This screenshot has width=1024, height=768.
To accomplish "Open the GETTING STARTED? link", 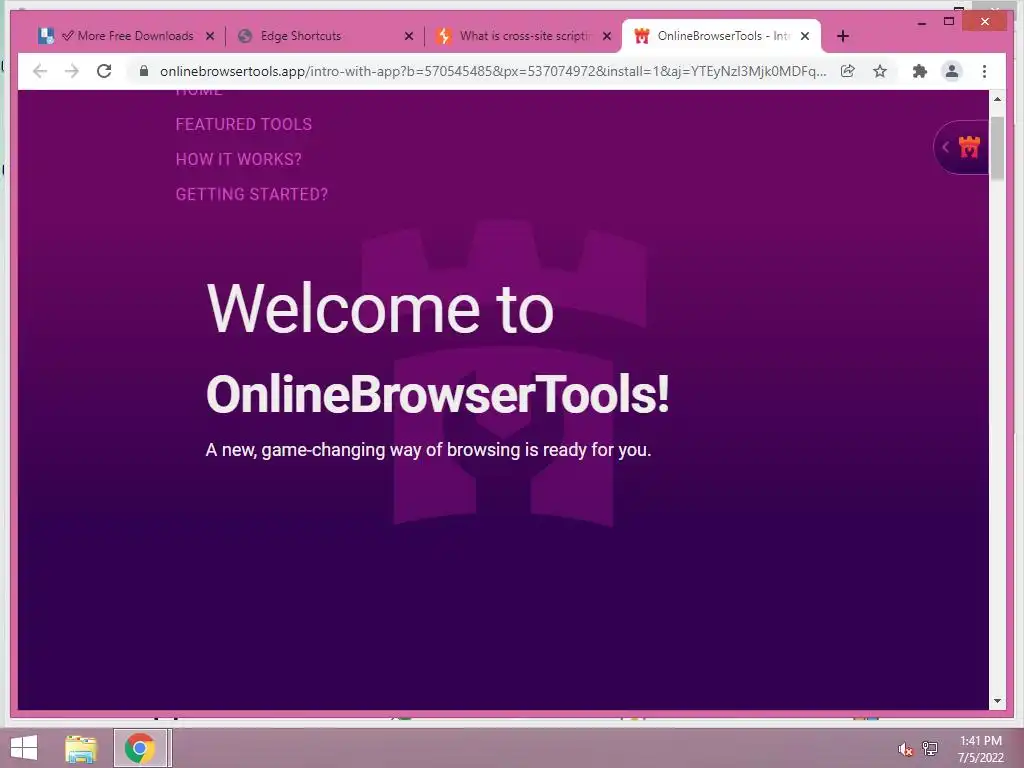I will 251,194.
